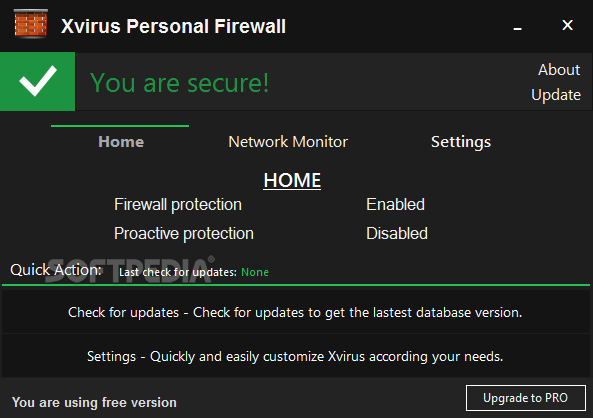Open the Network Monitor tab

(288, 142)
